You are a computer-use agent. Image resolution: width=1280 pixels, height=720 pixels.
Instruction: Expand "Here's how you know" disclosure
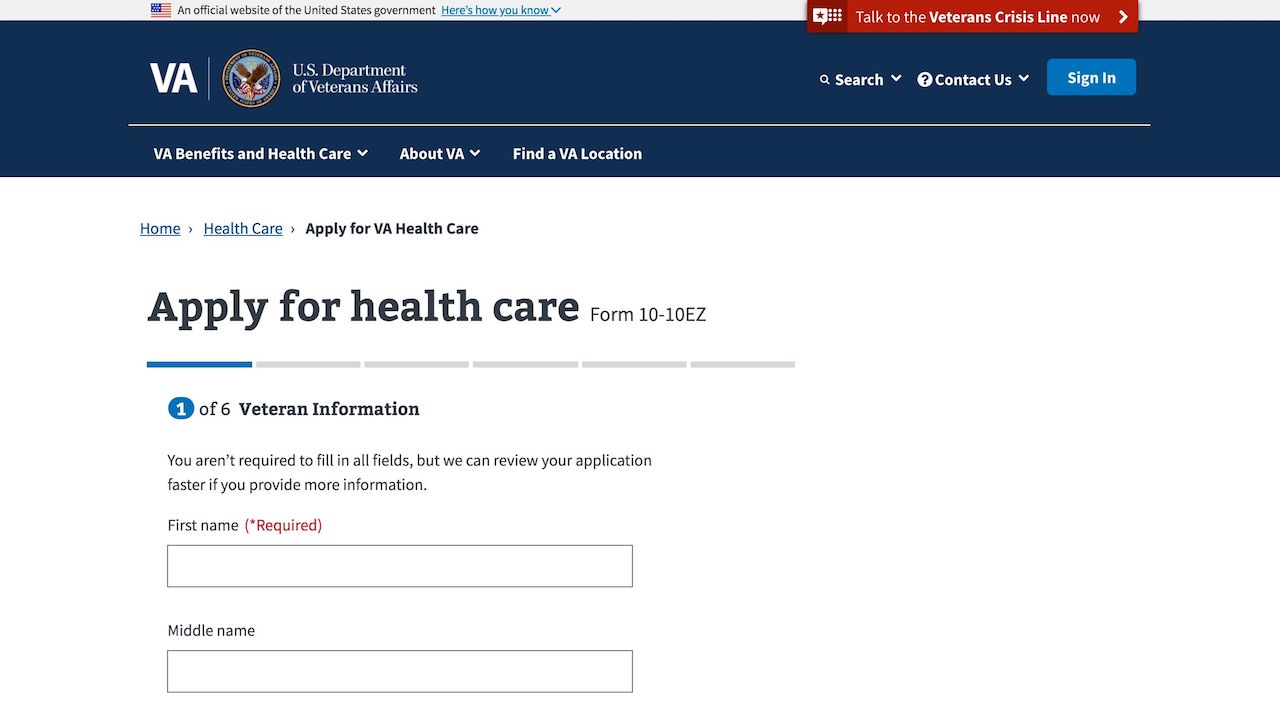(500, 10)
